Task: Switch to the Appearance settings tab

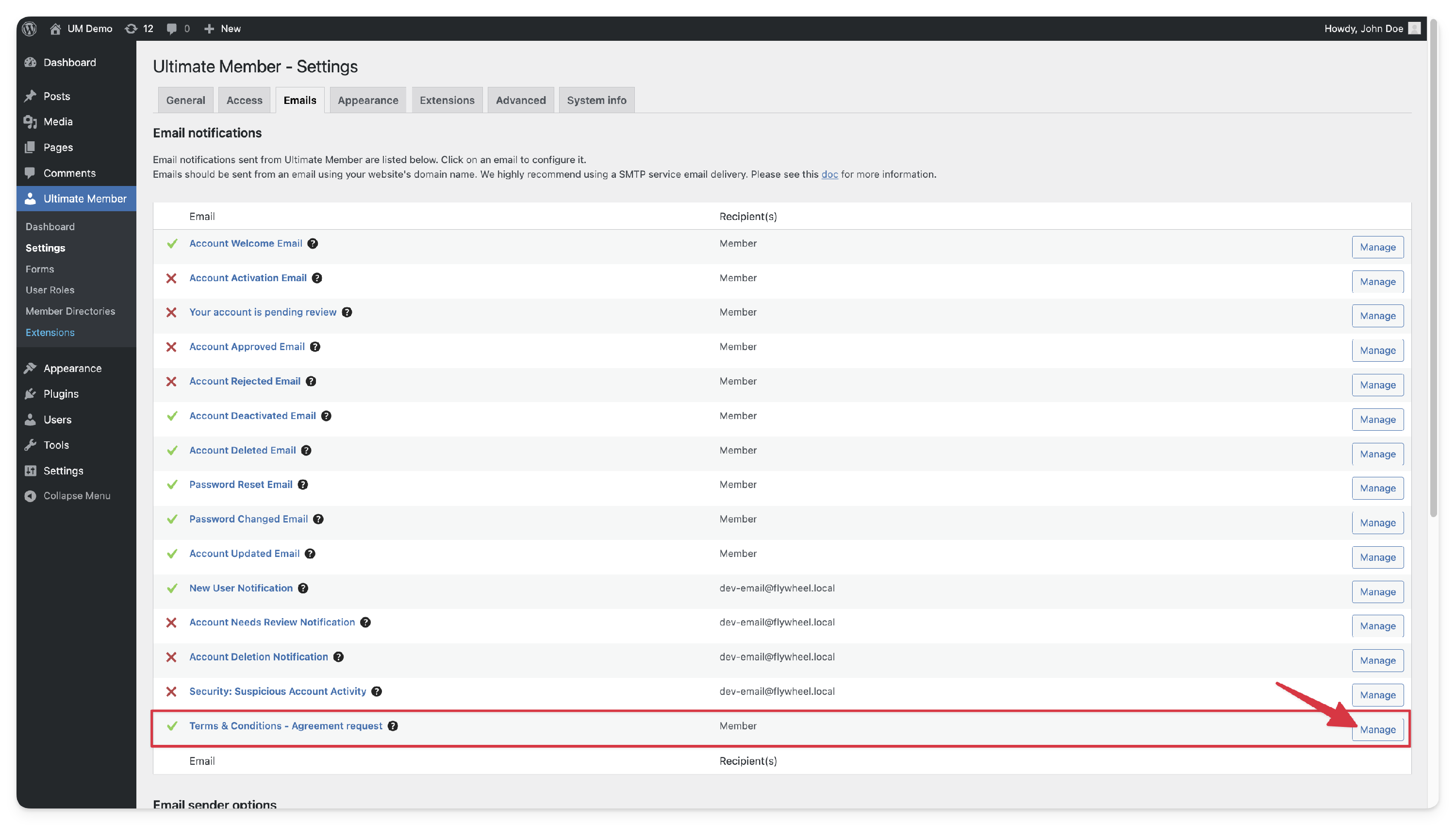Action: coord(367,101)
